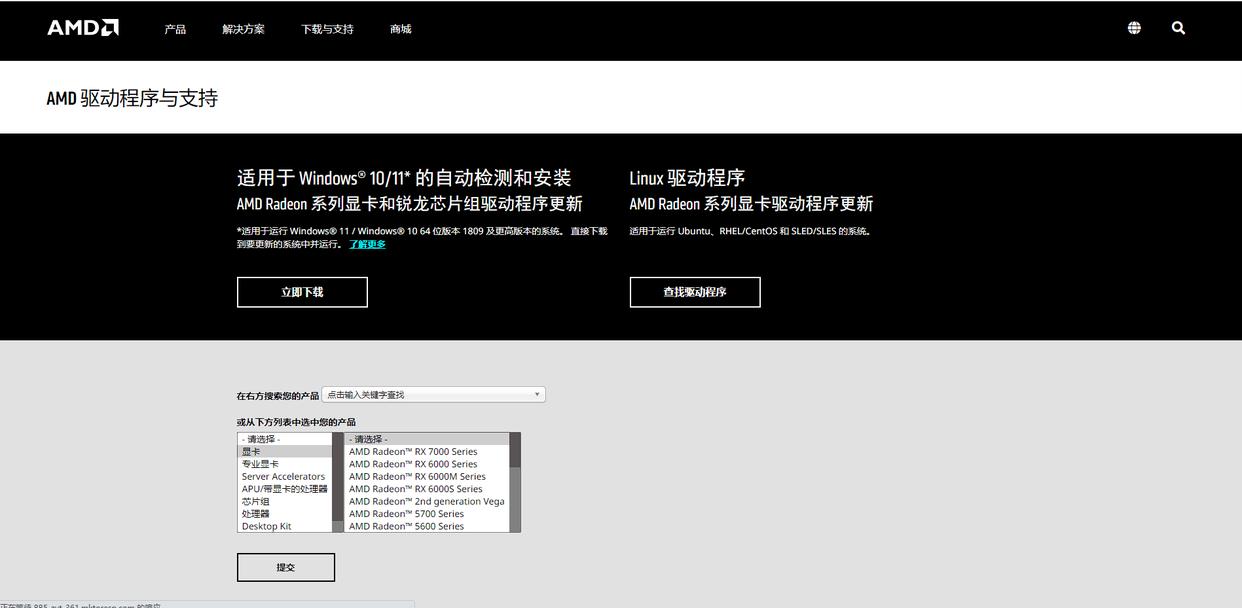Image resolution: width=1242 pixels, height=608 pixels.
Task: Select AMD Radeon 2nd generation Vega
Action: point(428,501)
